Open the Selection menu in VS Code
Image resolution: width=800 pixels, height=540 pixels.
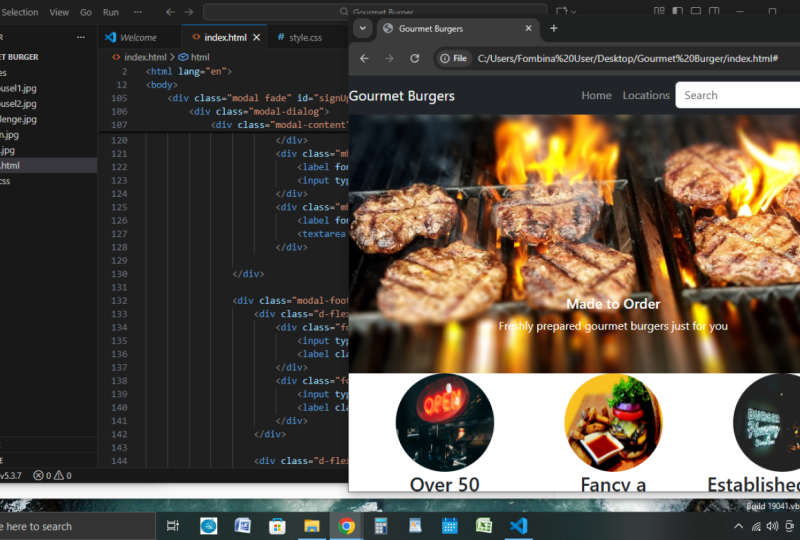point(19,12)
